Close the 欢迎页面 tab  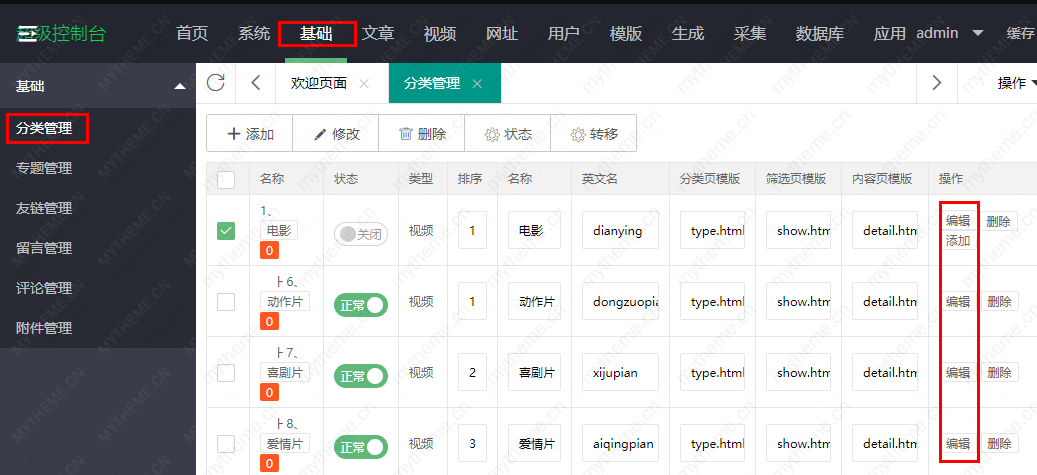[363, 84]
